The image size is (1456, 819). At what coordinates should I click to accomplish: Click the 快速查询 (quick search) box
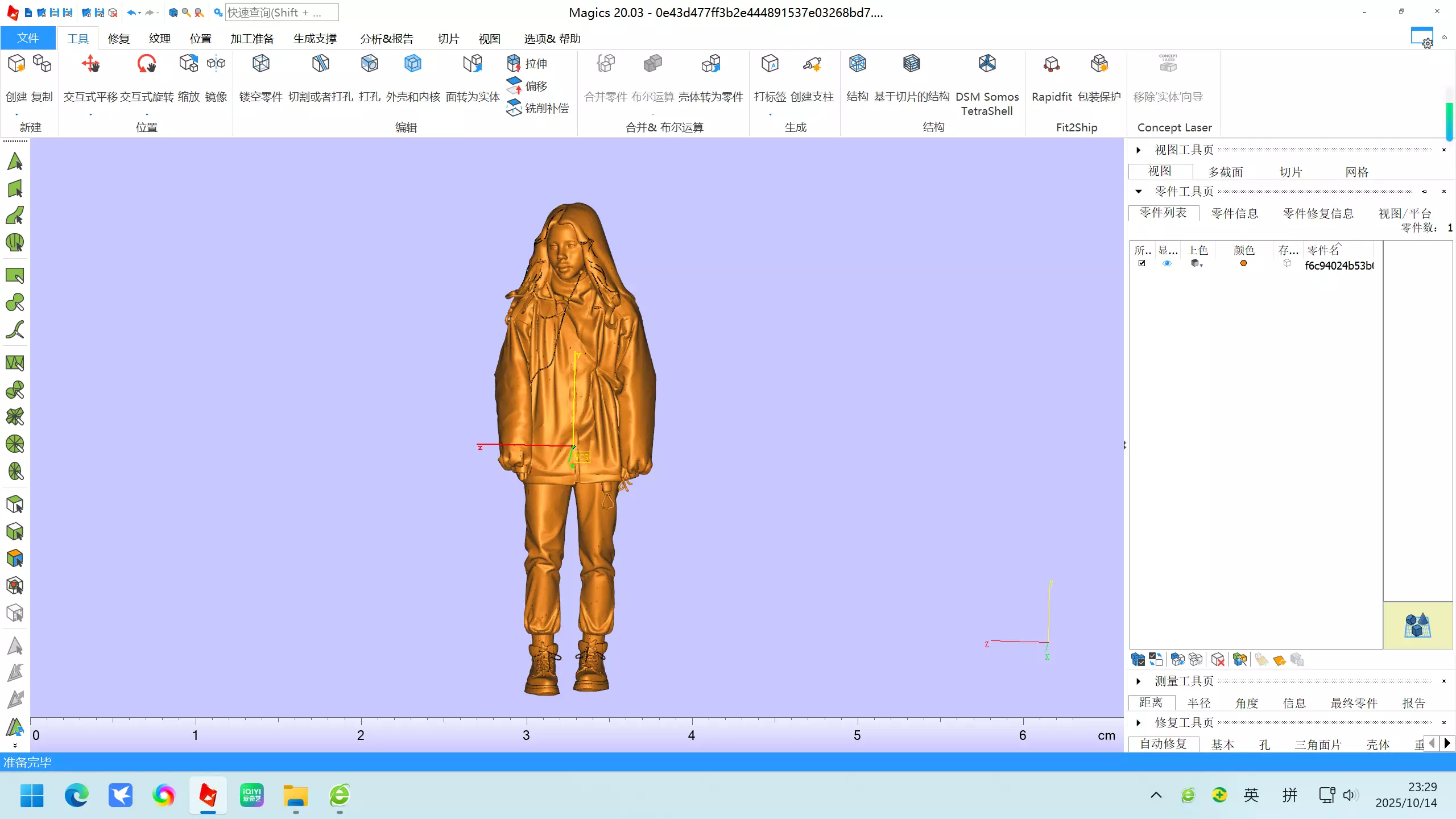click(282, 13)
